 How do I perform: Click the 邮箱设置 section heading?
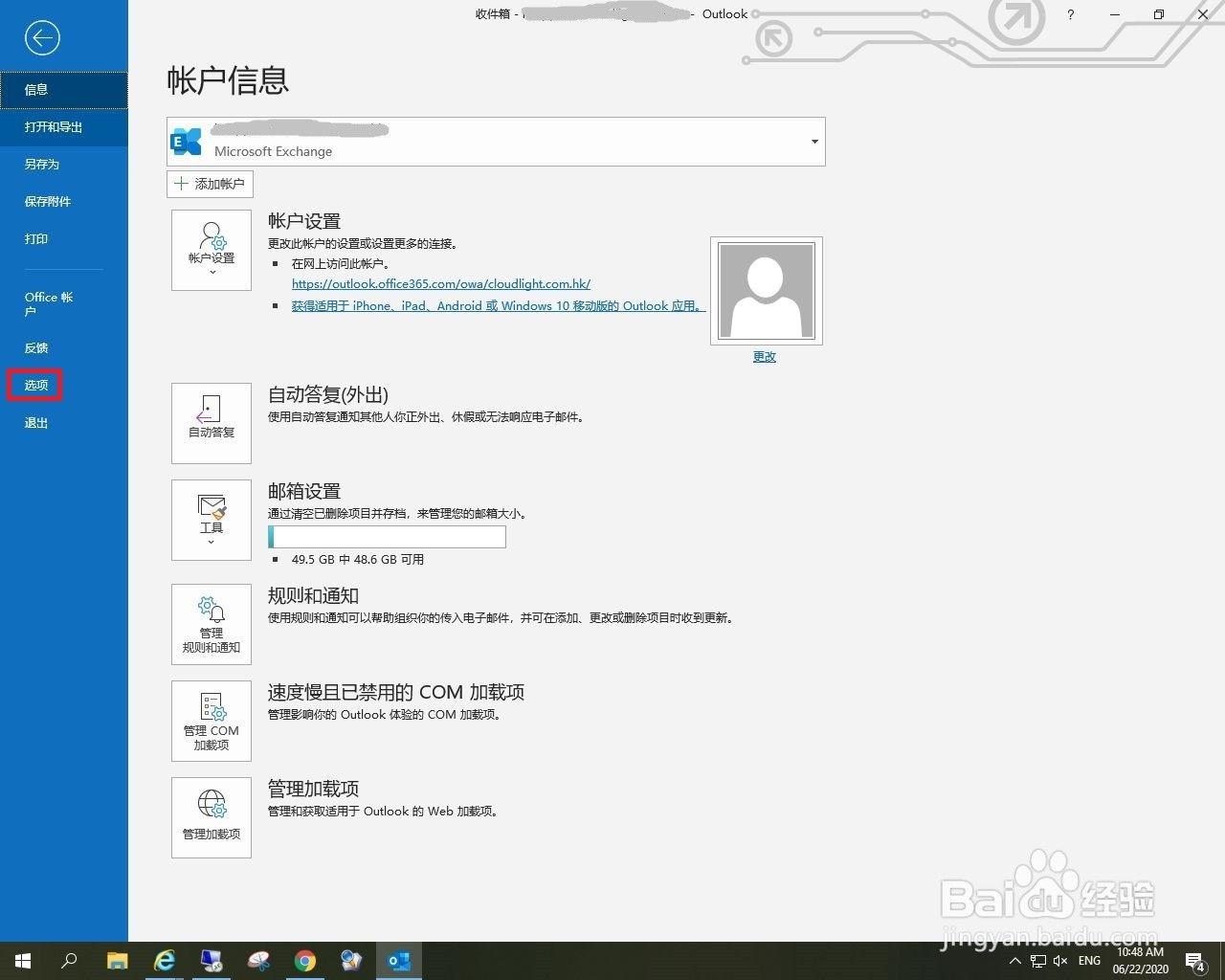coord(304,492)
